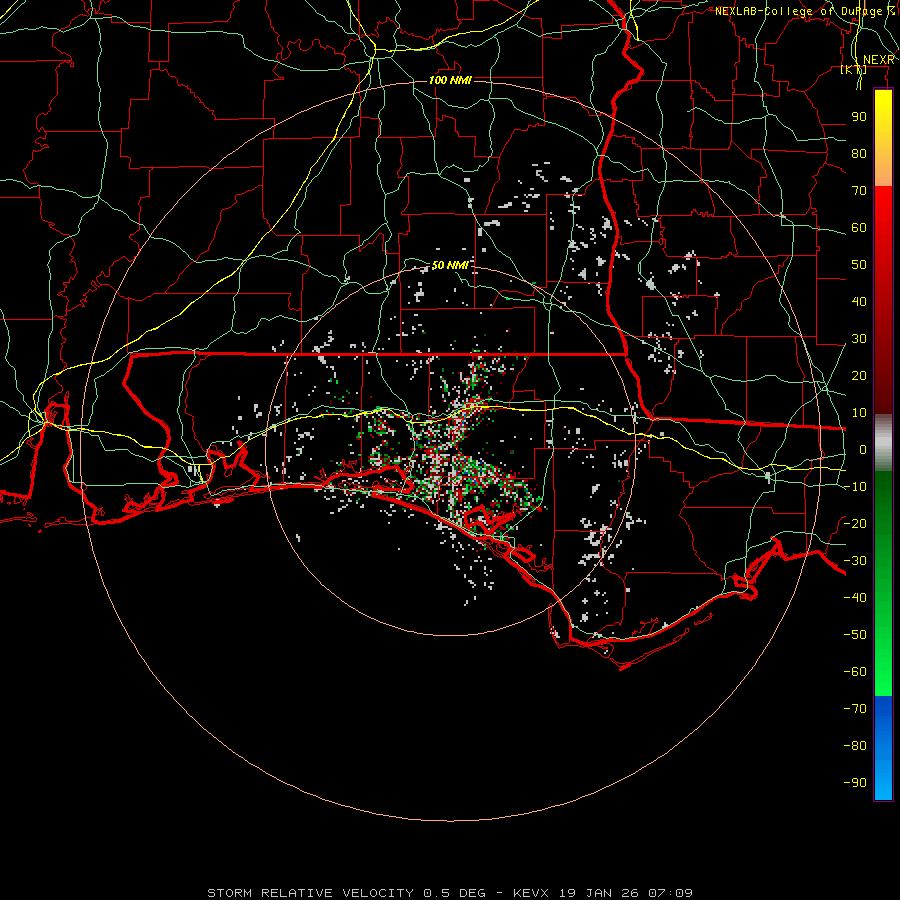Click the -40 value on velocity scale
Viewport: 900px width, 900px height.
(x=855, y=598)
